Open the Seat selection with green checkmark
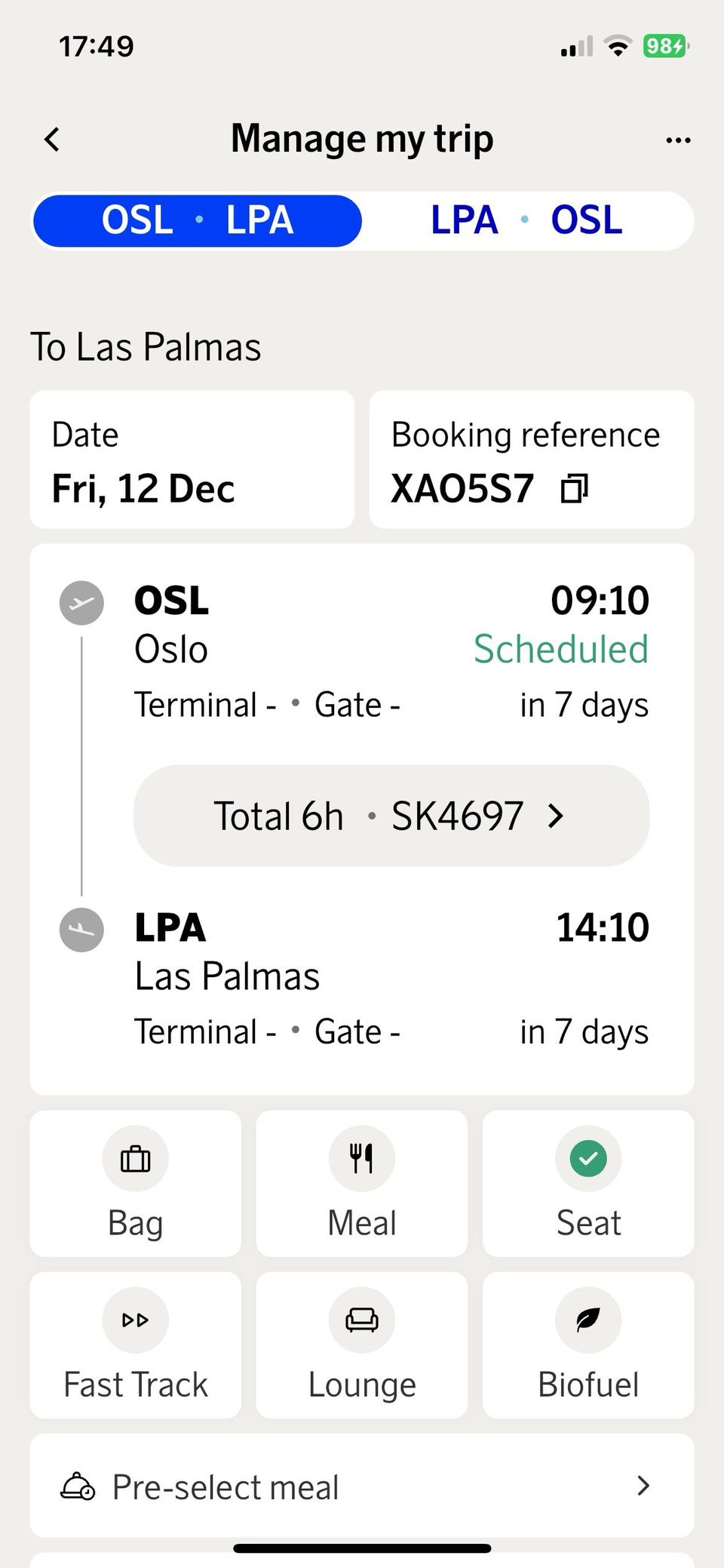The image size is (724, 1568). tap(588, 1182)
